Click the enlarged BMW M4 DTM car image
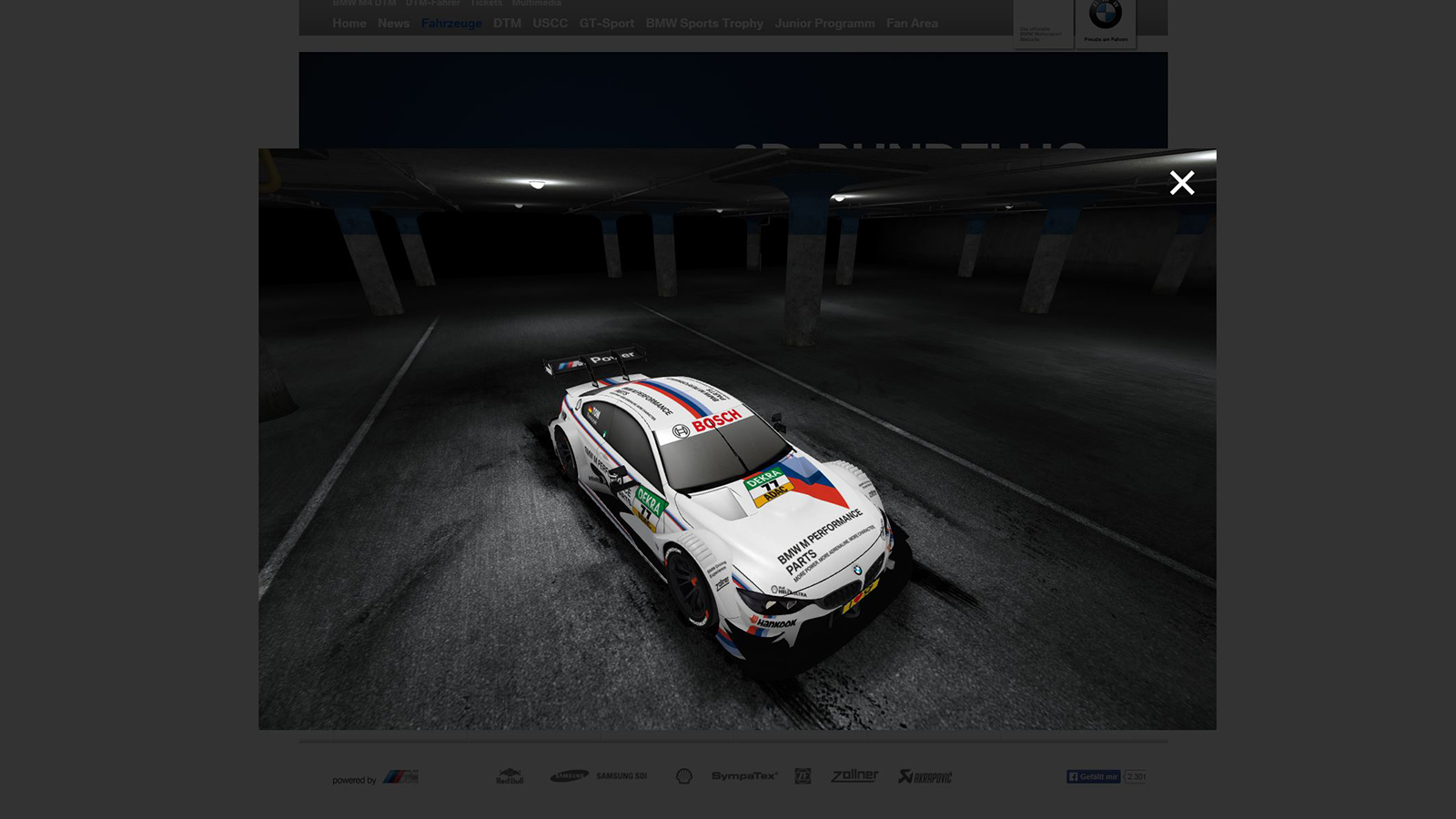 click(737, 439)
